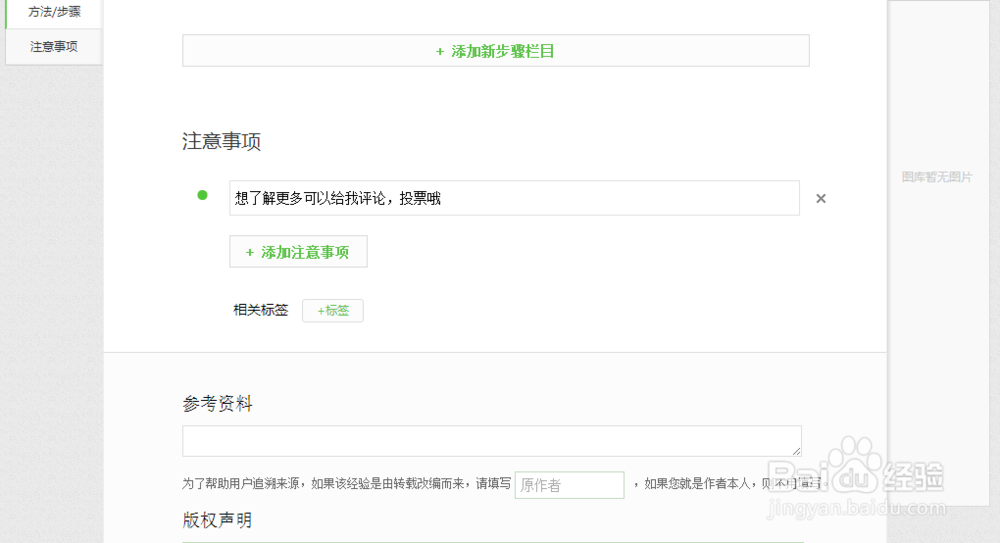
Task: Click the 添加注意事项 button
Action: point(298,252)
